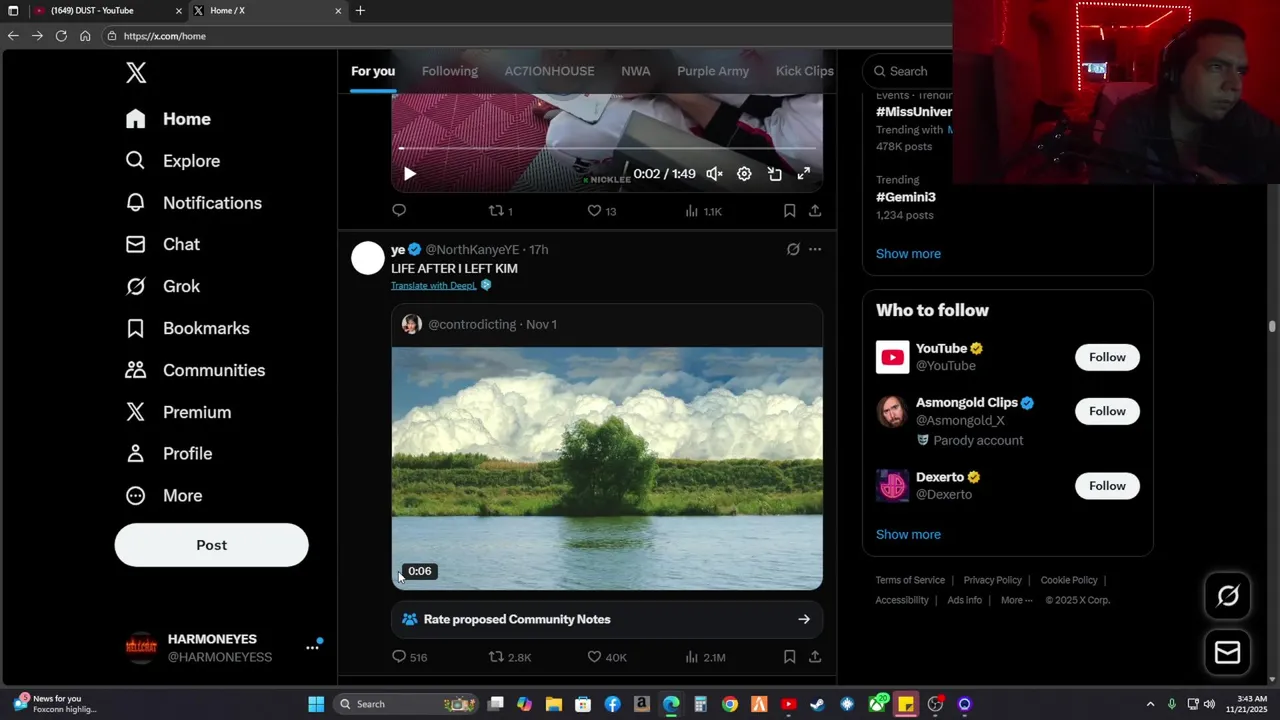Seek on the top video progress bar
This screenshot has width=1280, height=720.
click(607, 149)
